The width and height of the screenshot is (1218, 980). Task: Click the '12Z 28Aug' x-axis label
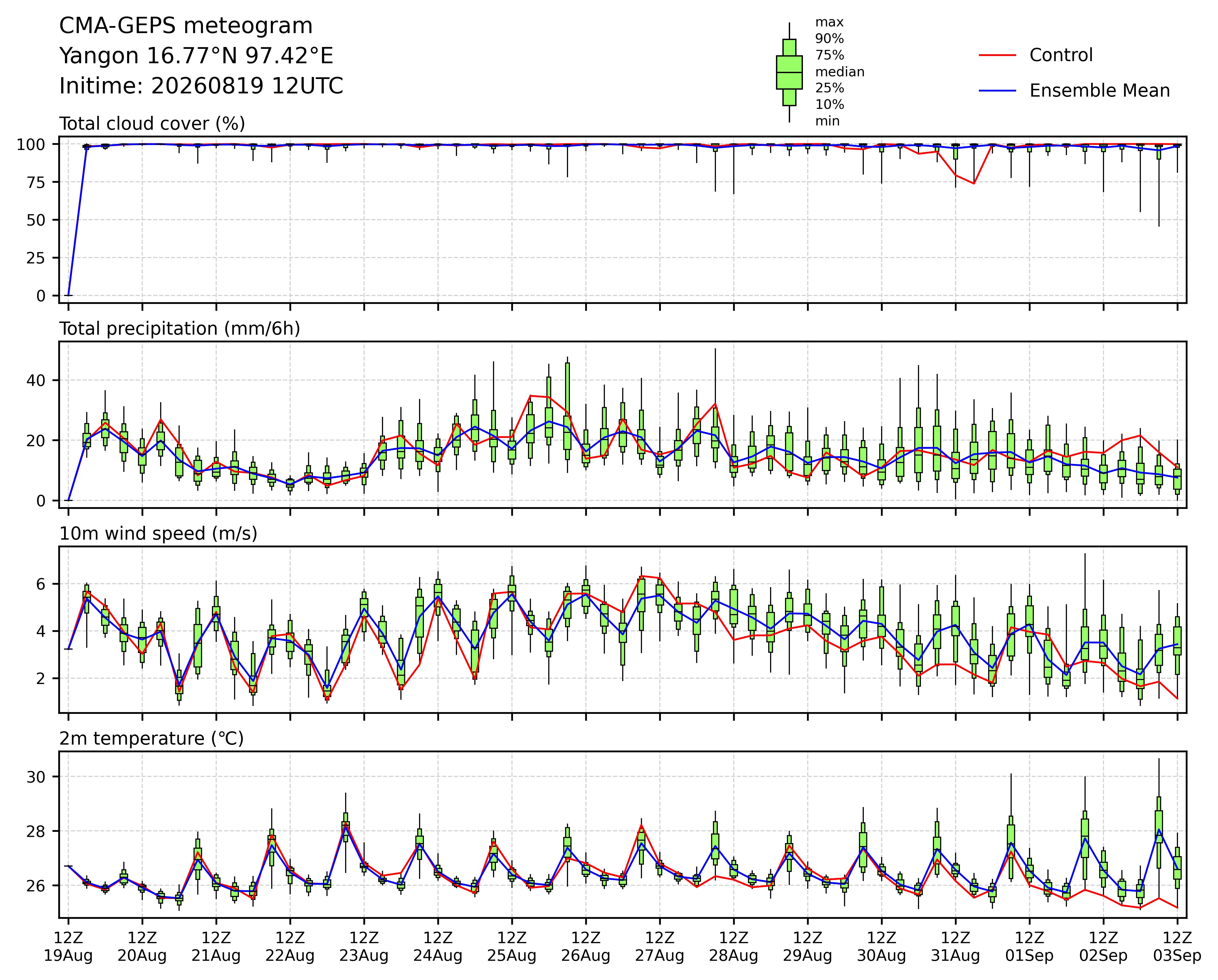click(734, 947)
